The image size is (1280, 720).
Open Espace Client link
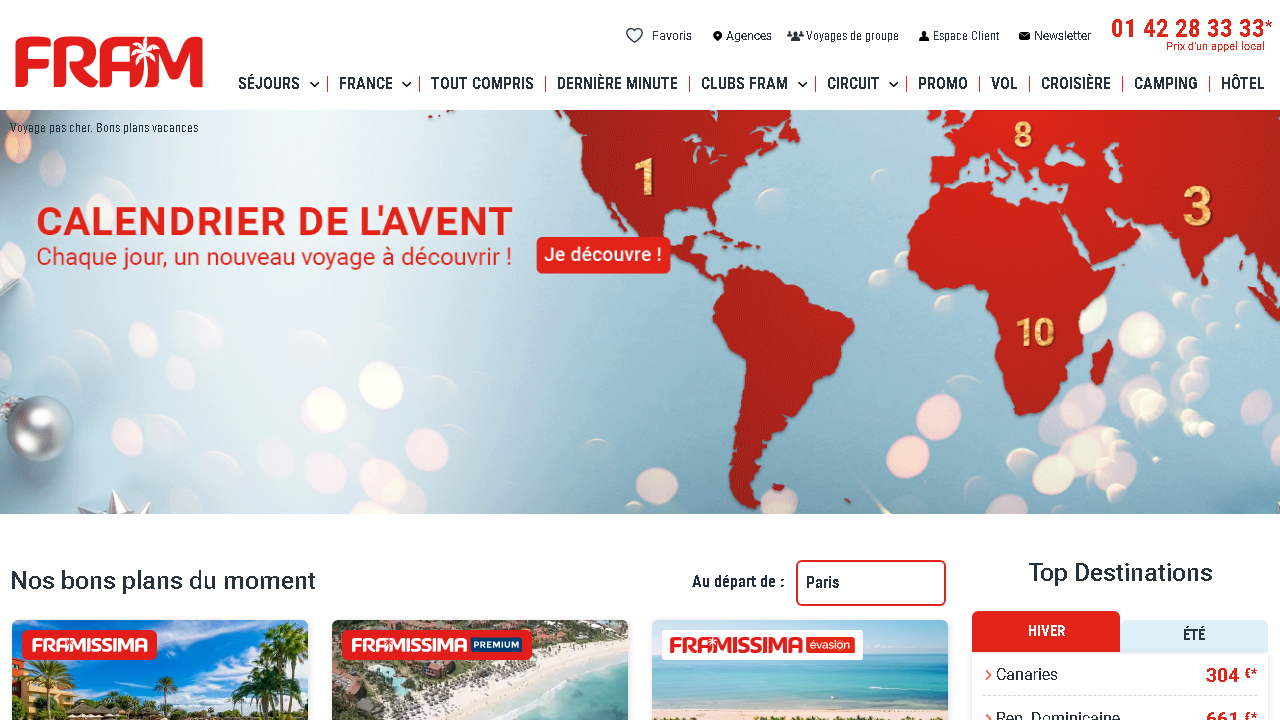[966, 36]
